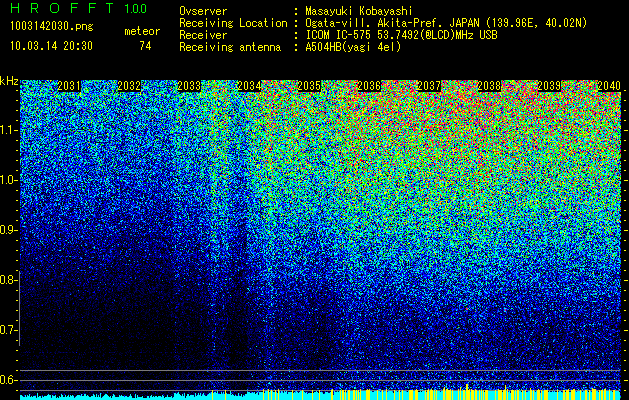Click the HROFFT 1.0.0 title text
The height and width of the screenshot is (400, 629).
click(79, 8)
